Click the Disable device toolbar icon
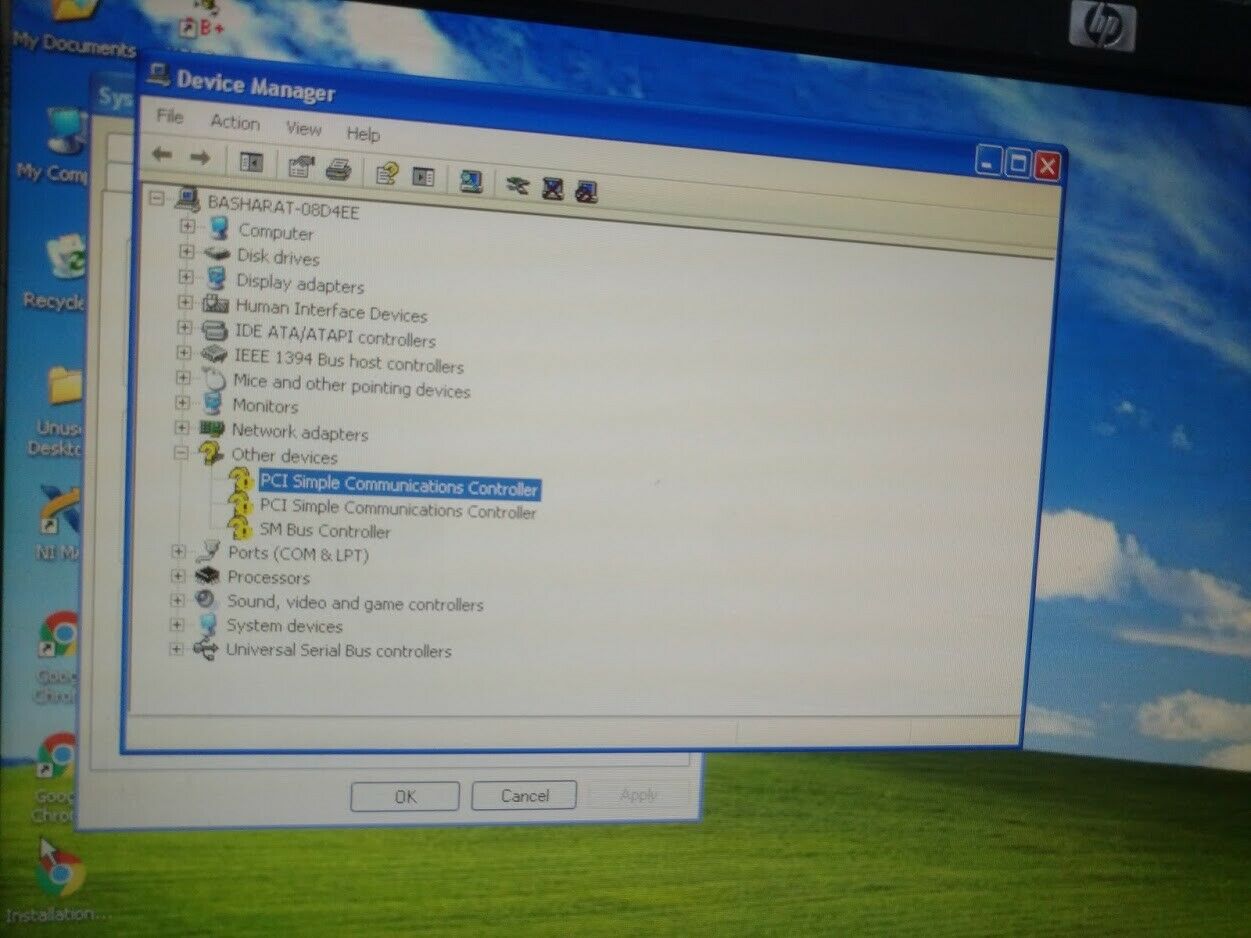The image size is (1251, 938). click(x=552, y=188)
